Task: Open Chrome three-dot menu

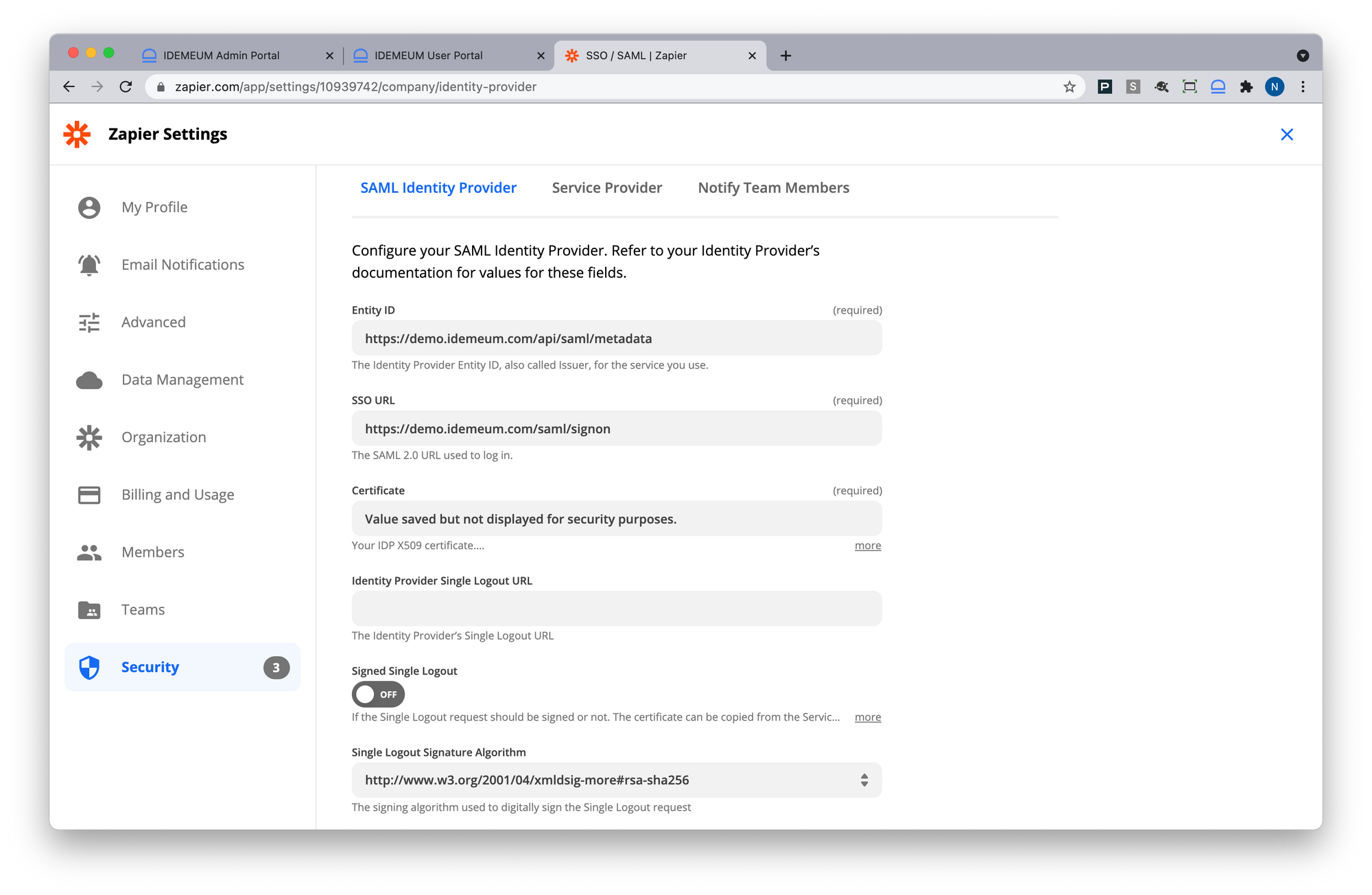Action: pyautogui.click(x=1303, y=86)
